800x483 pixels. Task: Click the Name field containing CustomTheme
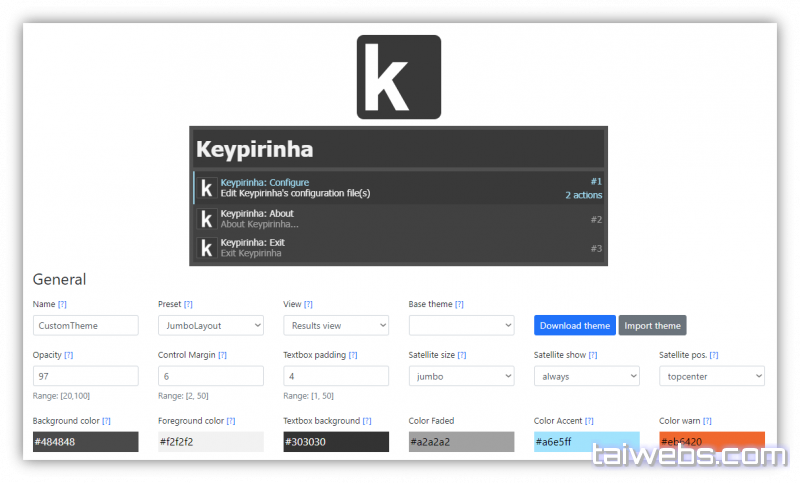(85, 325)
